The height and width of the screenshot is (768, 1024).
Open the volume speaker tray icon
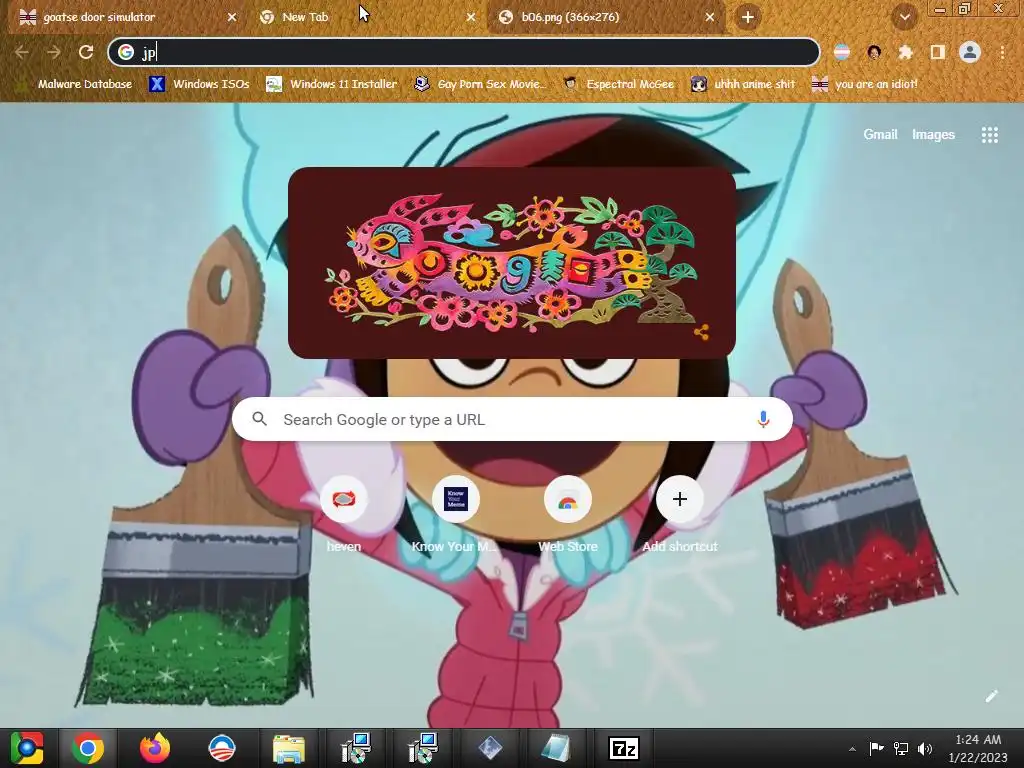click(925, 748)
